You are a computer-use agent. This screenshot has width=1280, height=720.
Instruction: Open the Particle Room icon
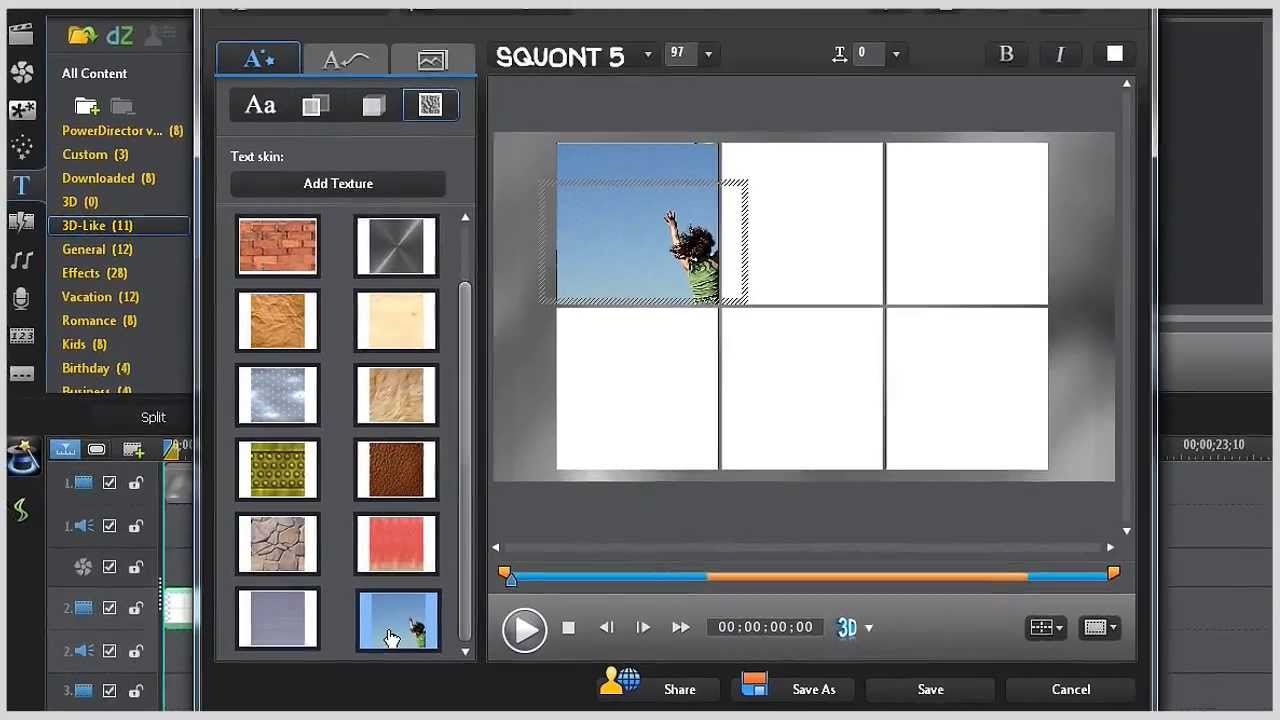(21, 147)
